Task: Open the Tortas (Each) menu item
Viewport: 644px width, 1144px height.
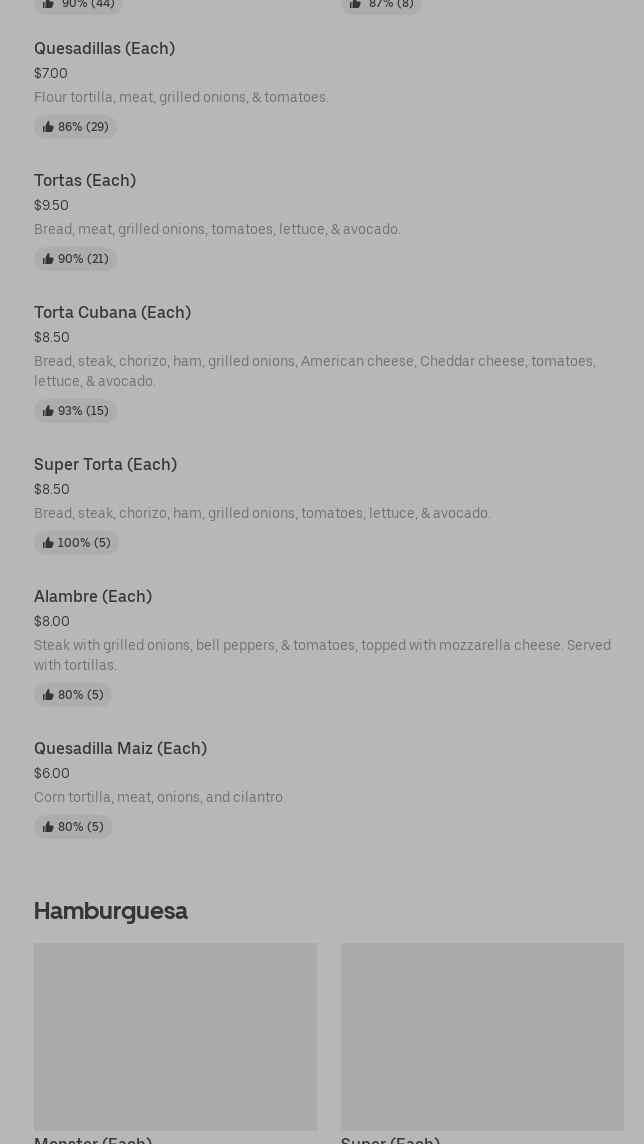Action: click(85, 181)
